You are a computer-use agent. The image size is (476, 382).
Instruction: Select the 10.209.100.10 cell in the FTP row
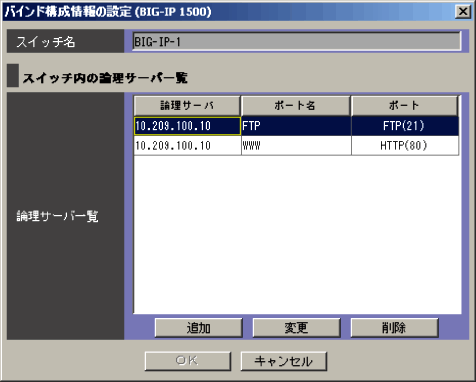coord(187,126)
